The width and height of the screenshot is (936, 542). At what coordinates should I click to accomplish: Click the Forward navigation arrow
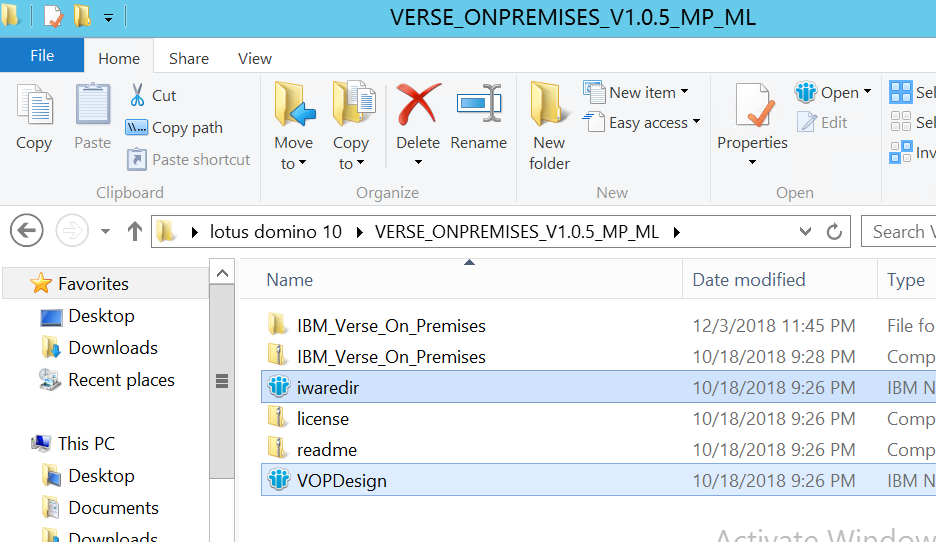(x=72, y=230)
